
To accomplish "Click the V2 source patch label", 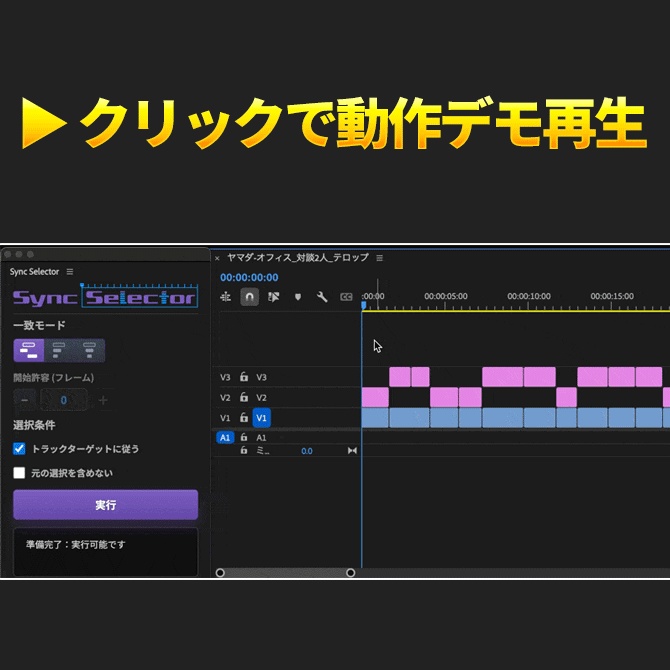I will point(225,398).
